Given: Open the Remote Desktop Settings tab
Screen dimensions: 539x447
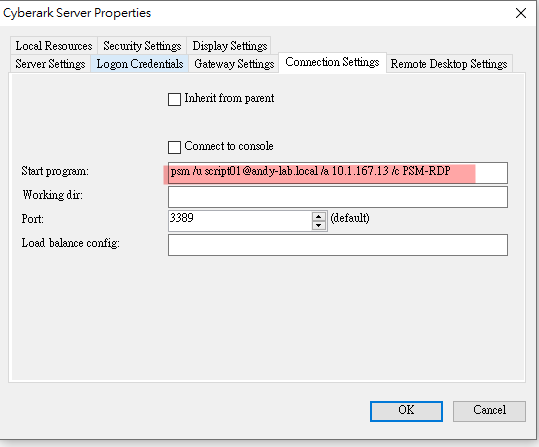Looking at the screenshot, I should coord(449,64).
